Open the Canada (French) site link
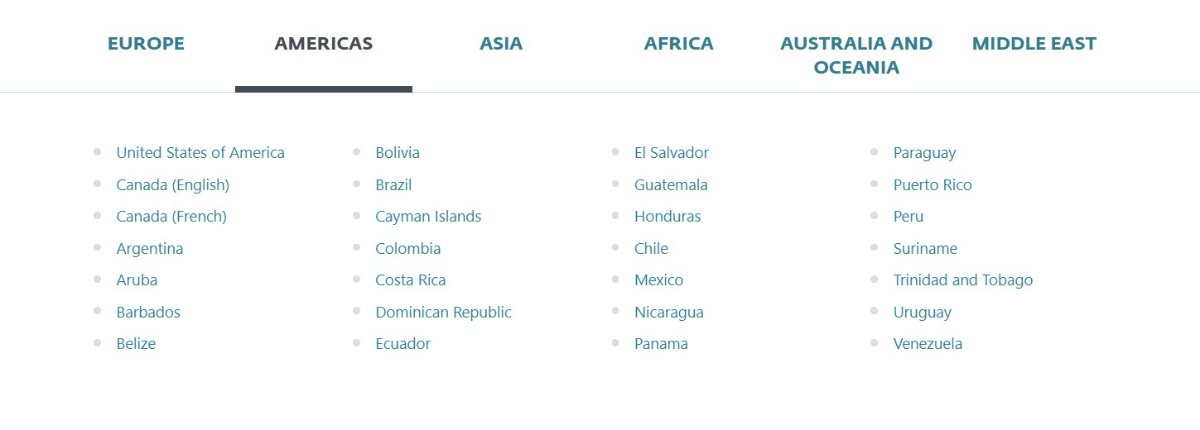Screen dimensions: 1200x430 point(171,217)
